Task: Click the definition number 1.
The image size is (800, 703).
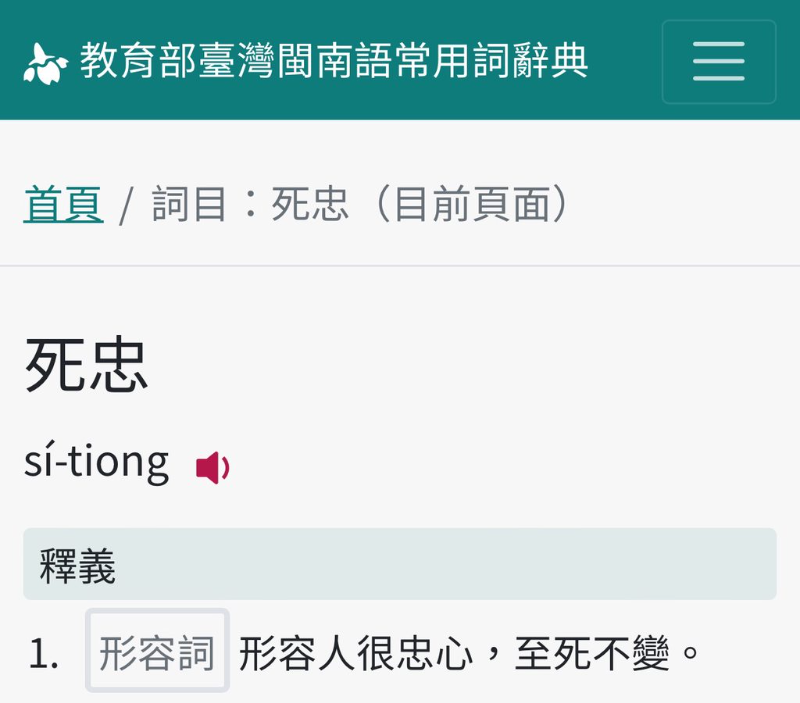Action: click(42, 655)
